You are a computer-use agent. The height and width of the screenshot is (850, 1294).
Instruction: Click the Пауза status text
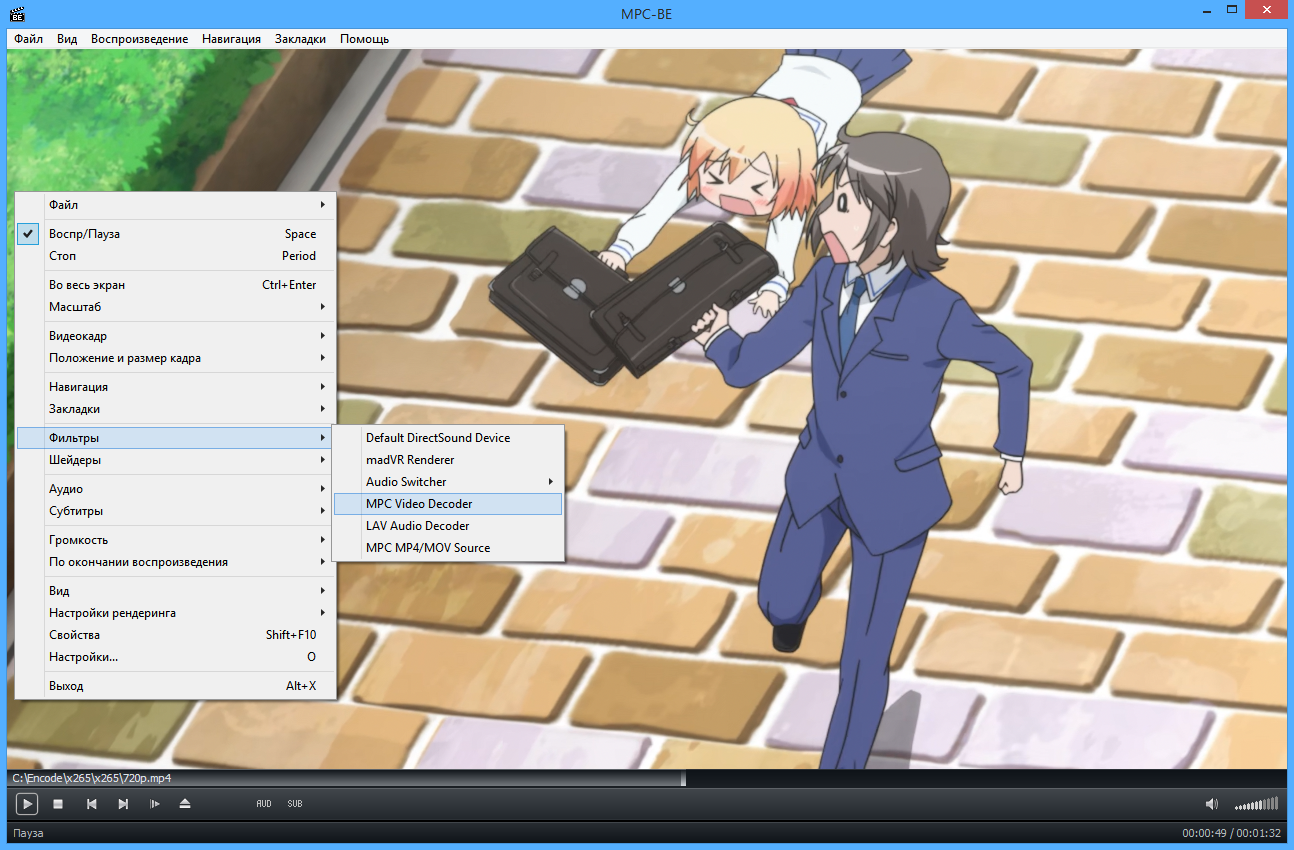pyautogui.click(x=28, y=833)
